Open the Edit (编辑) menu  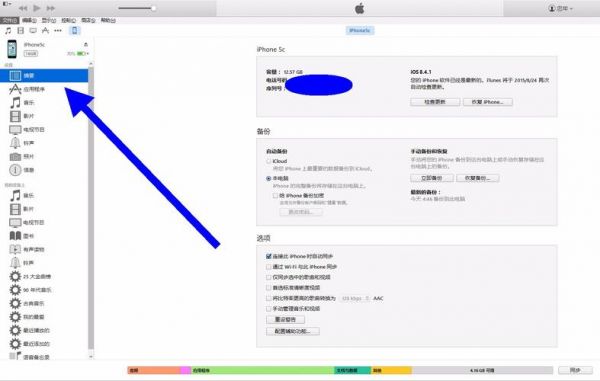pos(29,20)
